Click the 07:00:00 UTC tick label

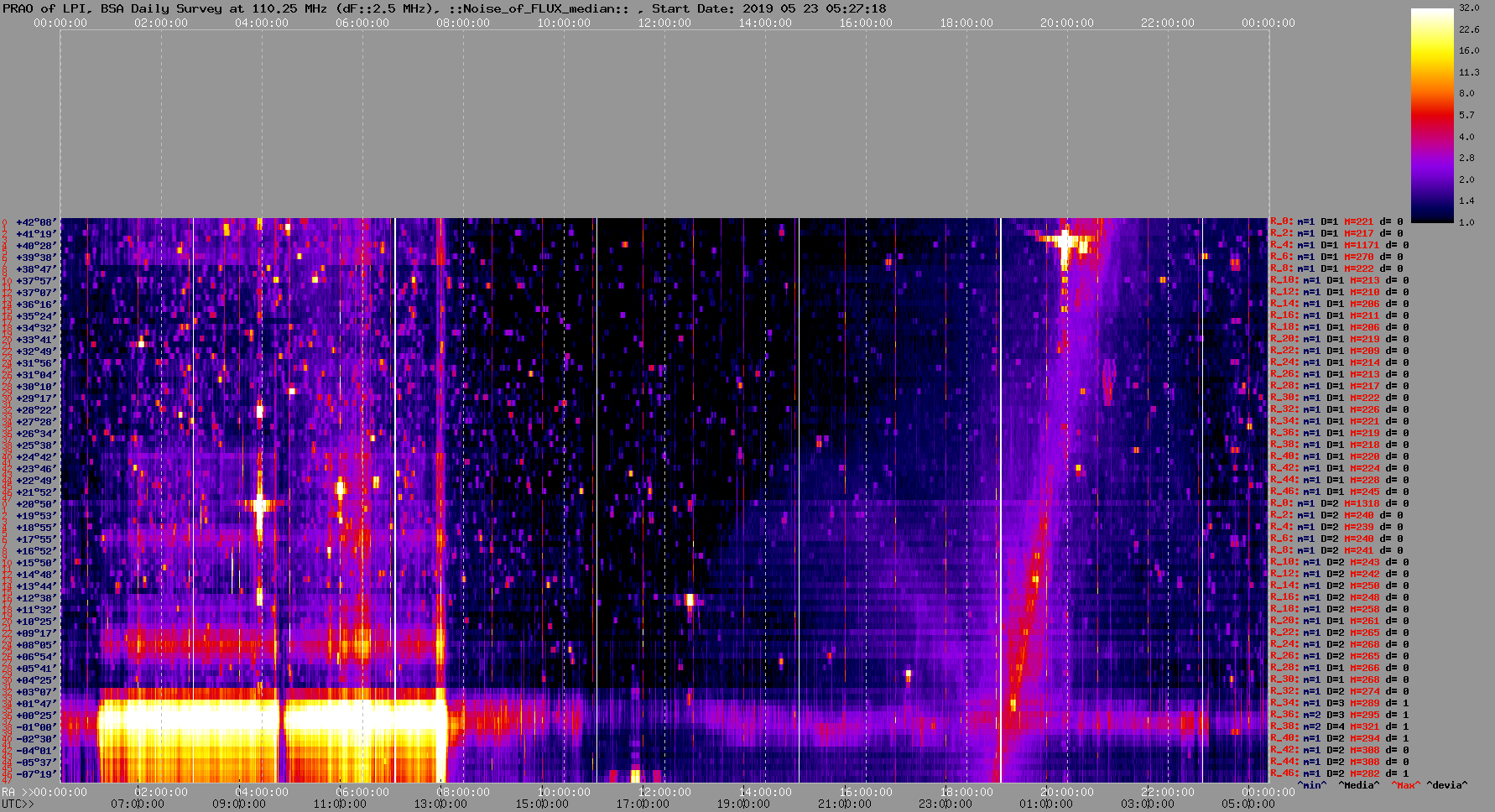click(138, 804)
